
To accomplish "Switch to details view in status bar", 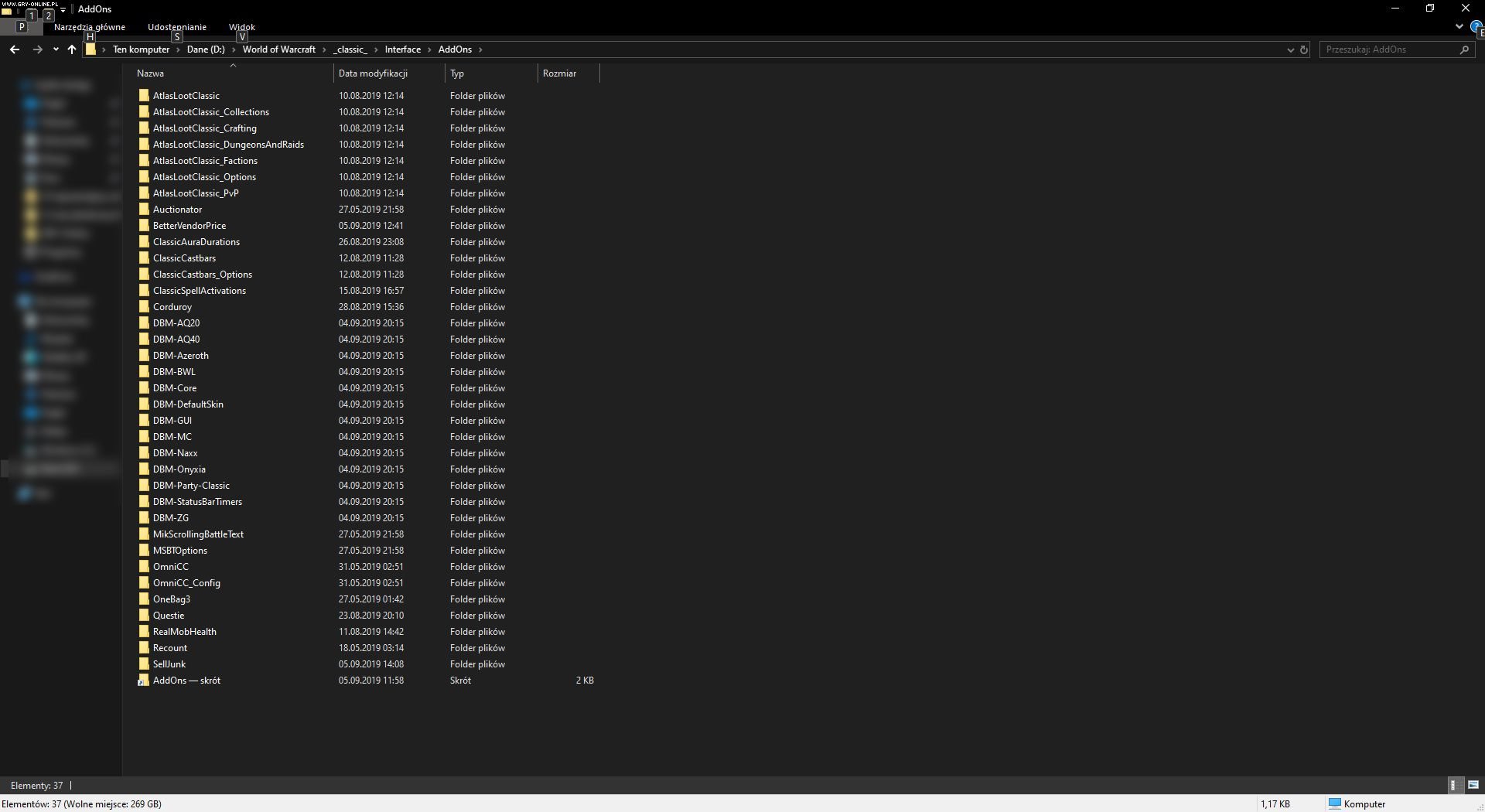I will coord(1453,785).
